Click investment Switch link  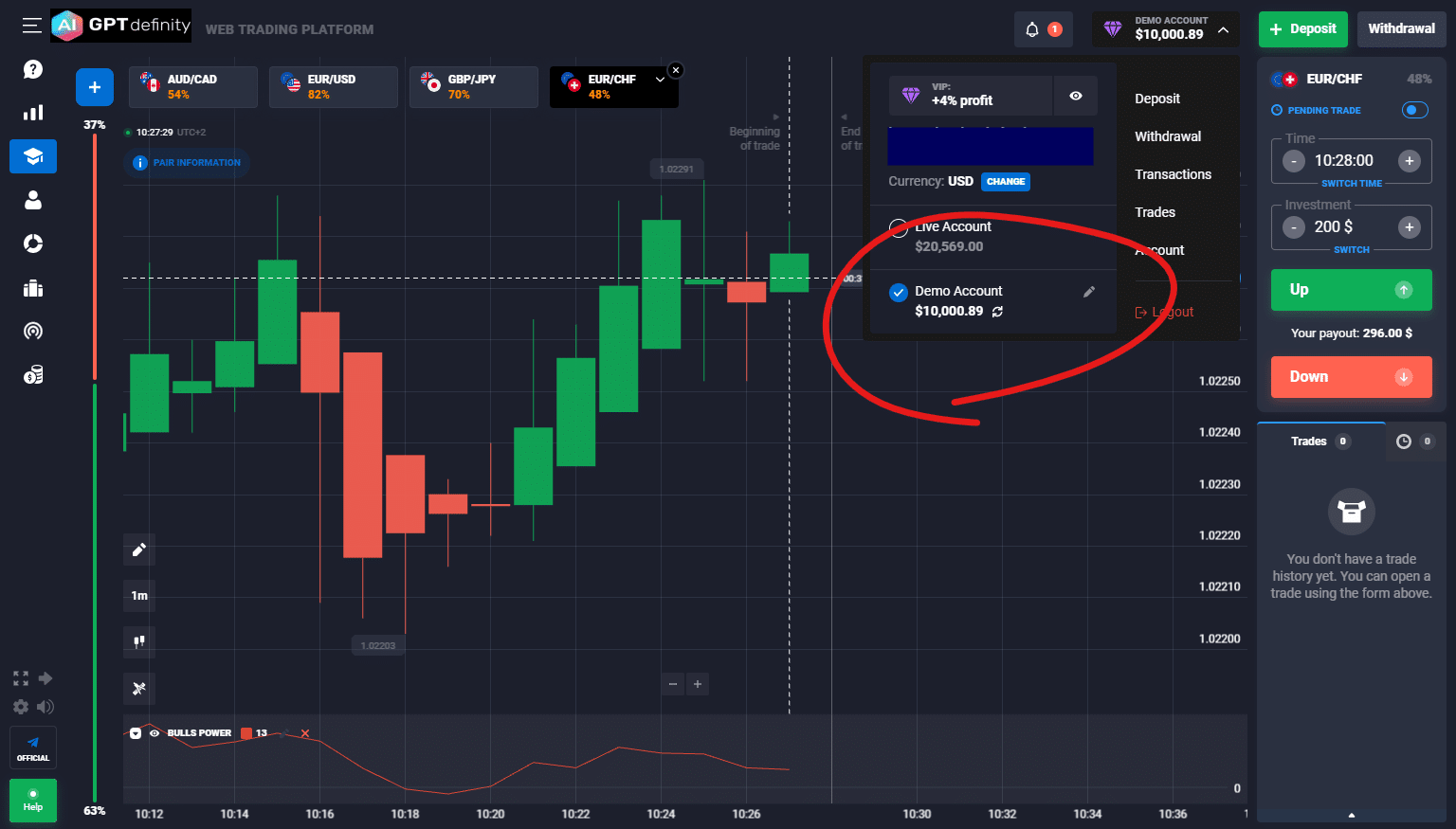pyautogui.click(x=1352, y=250)
